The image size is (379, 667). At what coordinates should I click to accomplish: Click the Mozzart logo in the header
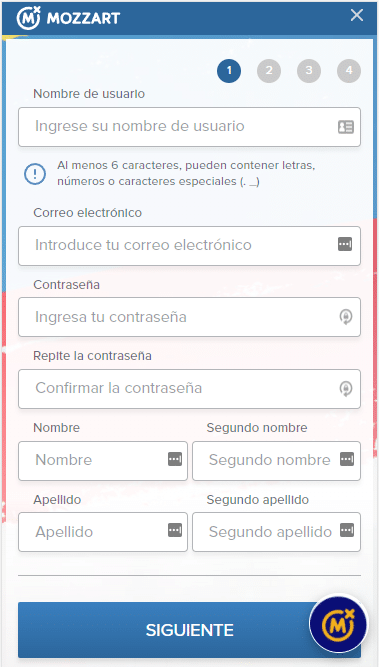coord(68,17)
